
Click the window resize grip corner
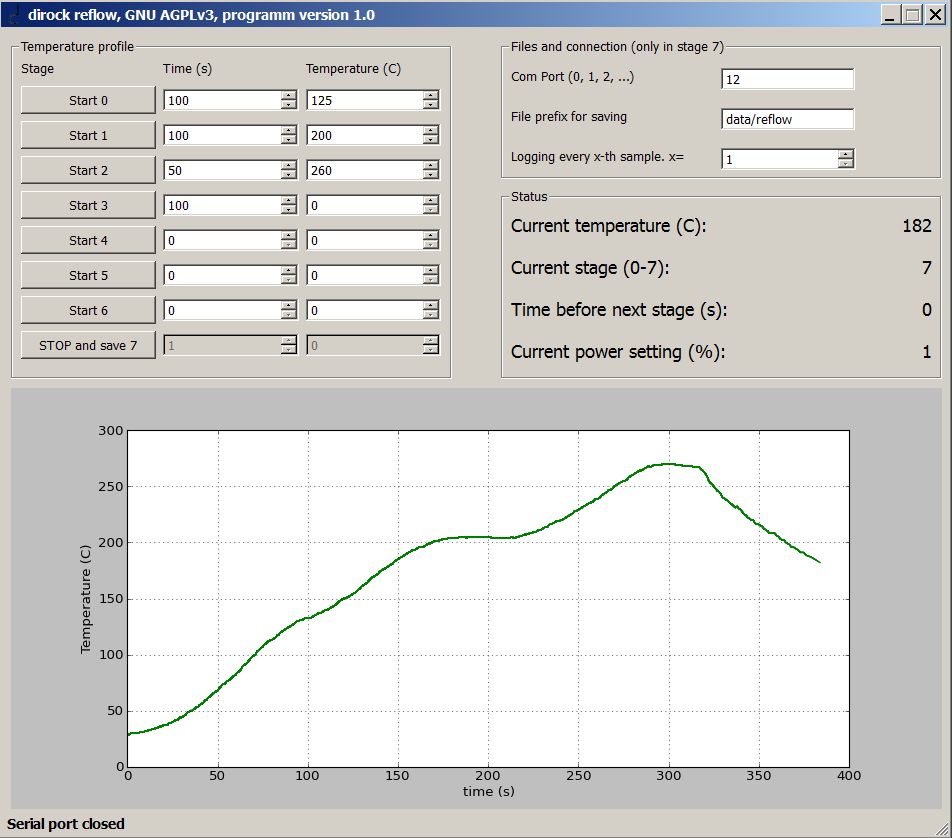pyautogui.click(x=943, y=829)
